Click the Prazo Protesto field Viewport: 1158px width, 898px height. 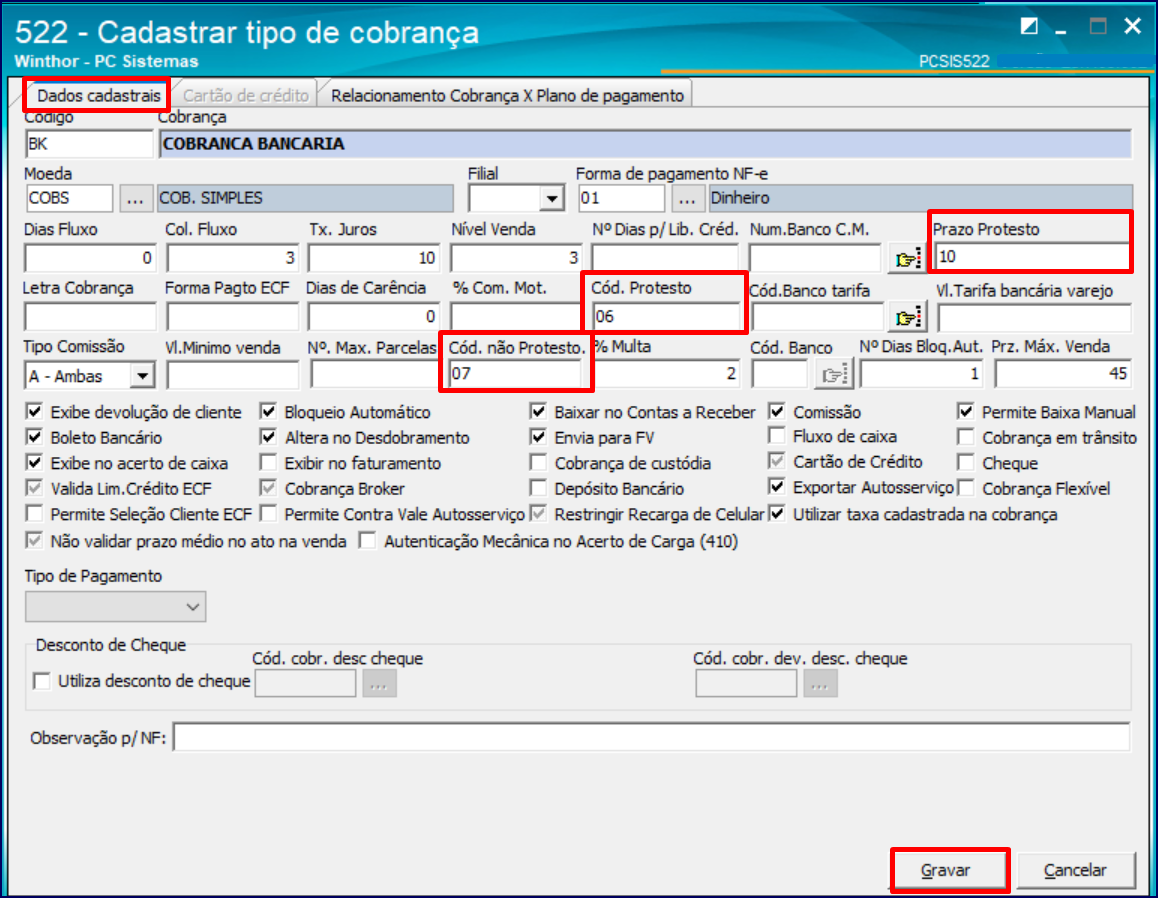1032,257
